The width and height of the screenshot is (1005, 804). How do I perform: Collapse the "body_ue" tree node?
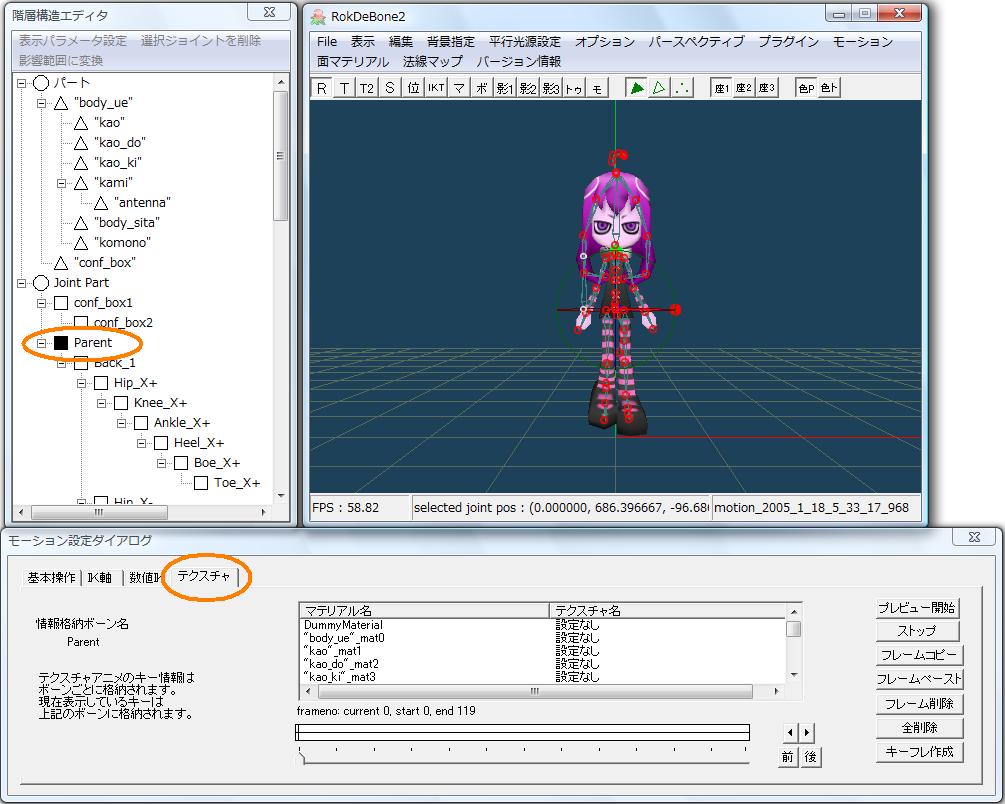tap(42, 103)
